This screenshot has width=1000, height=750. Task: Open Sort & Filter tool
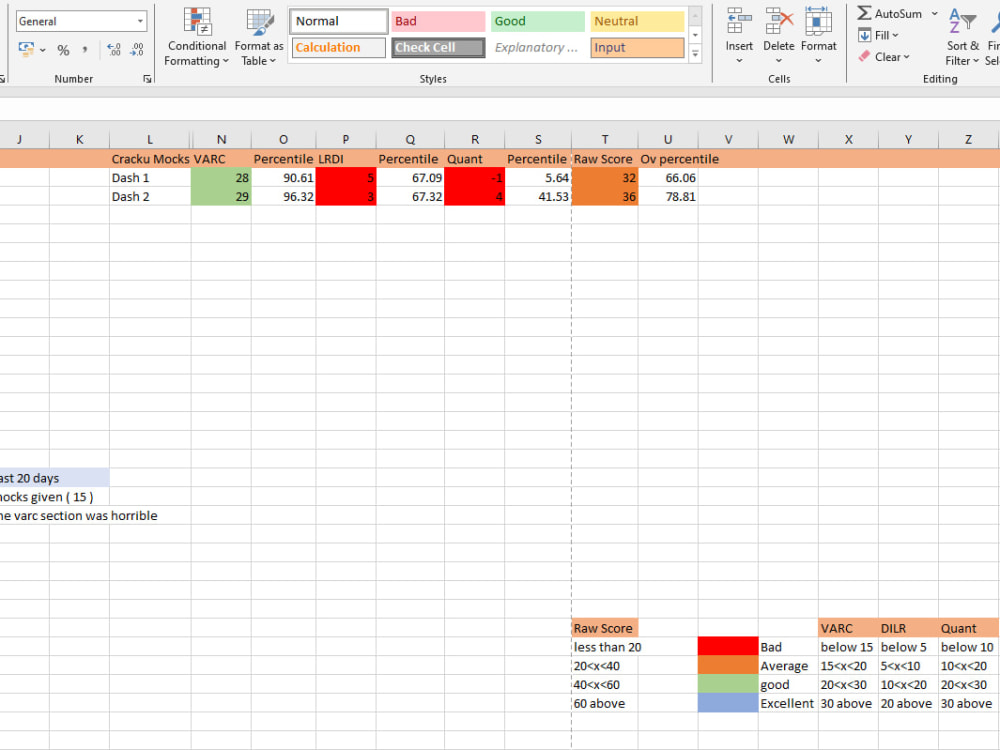click(x=962, y=37)
